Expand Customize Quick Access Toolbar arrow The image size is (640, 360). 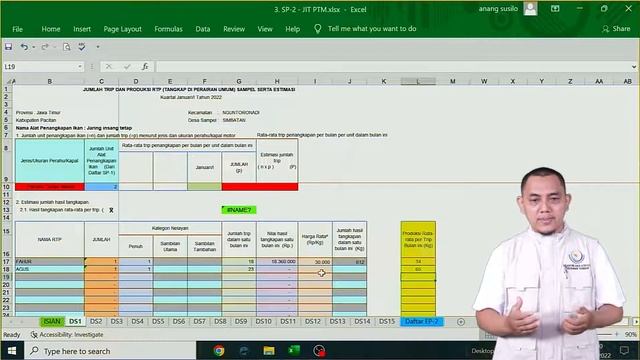click(x=98, y=47)
